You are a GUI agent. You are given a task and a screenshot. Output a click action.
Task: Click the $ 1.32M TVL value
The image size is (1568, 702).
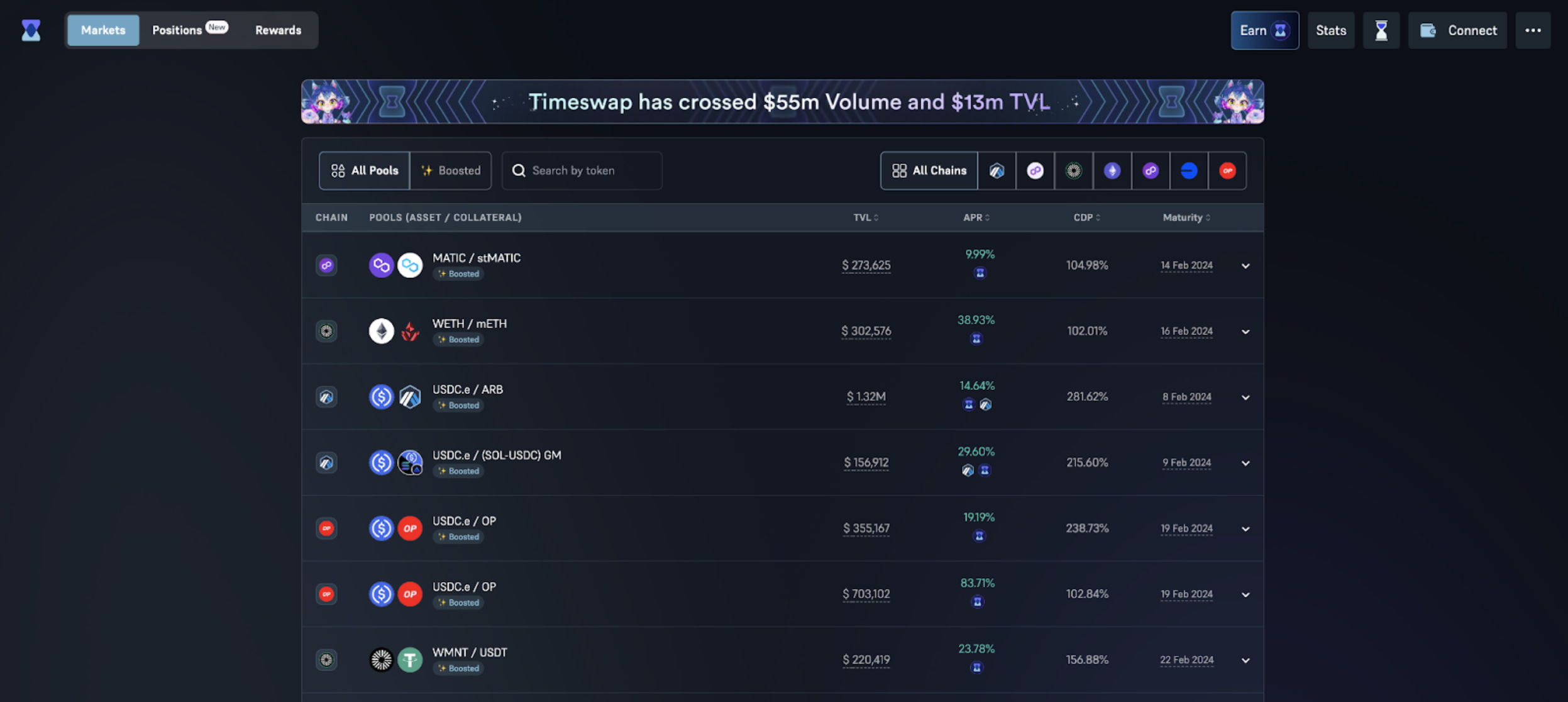pyautogui.click(x=866, y=397)
